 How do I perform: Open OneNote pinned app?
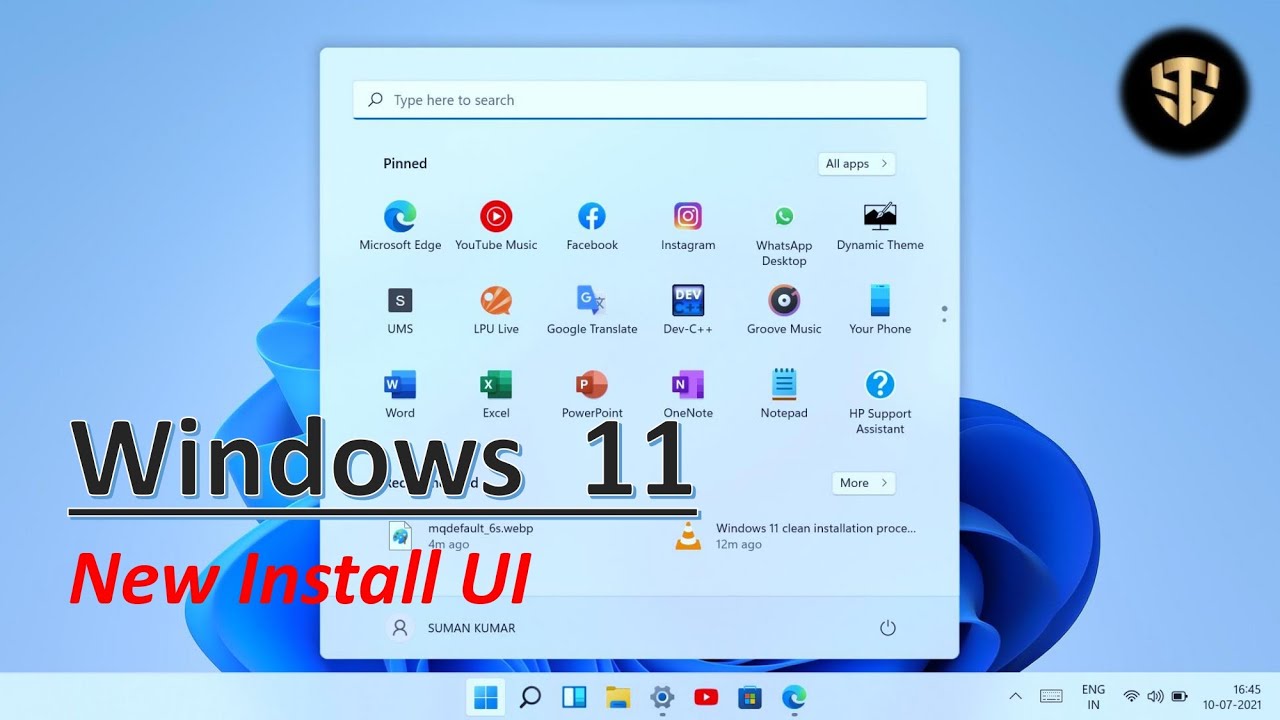pyautogui.click(x=688, y=395)
